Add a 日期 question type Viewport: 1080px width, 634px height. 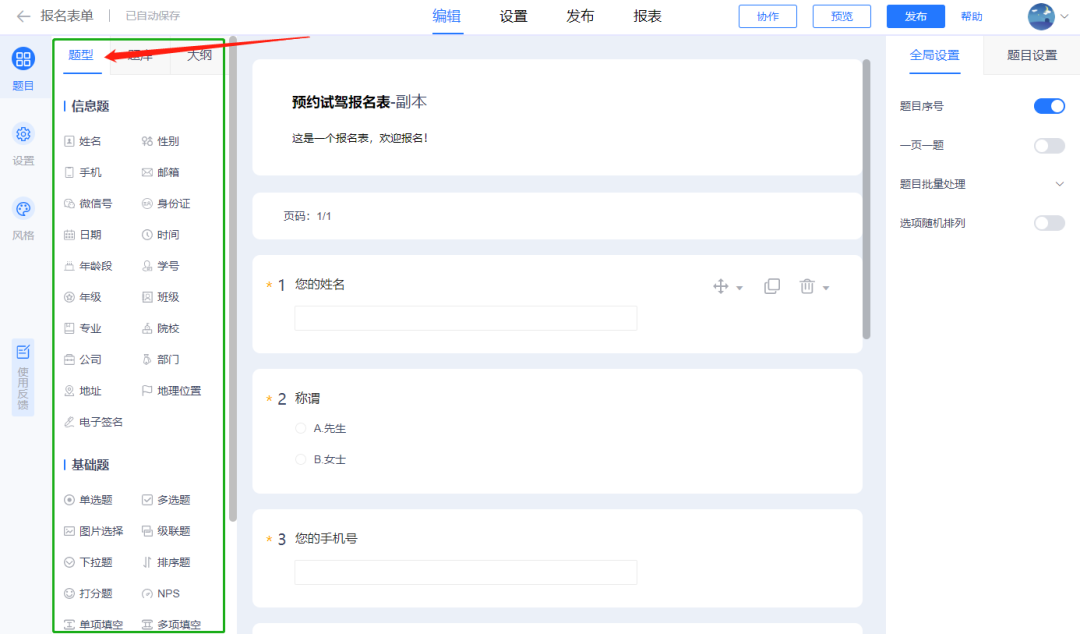(x=83, y=235)
